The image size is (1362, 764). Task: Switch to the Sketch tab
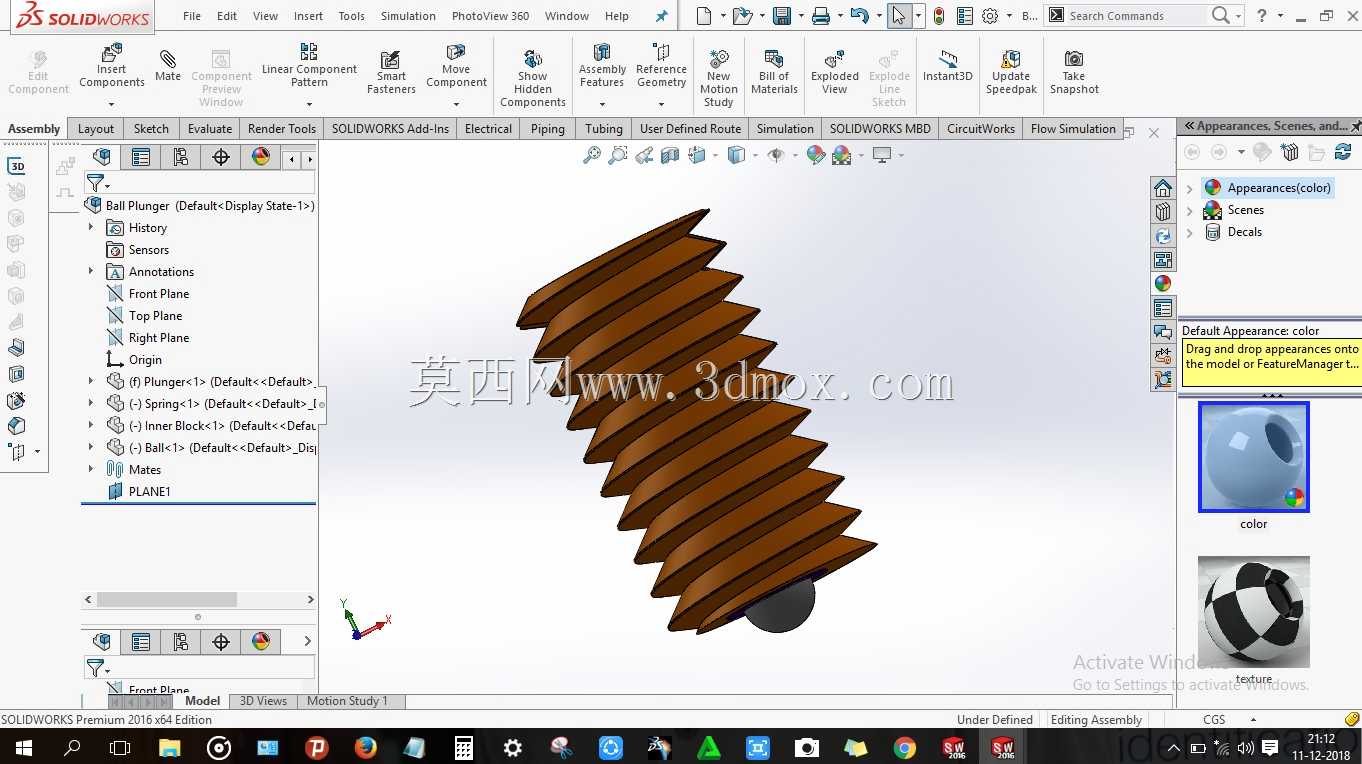coord(151,129)
